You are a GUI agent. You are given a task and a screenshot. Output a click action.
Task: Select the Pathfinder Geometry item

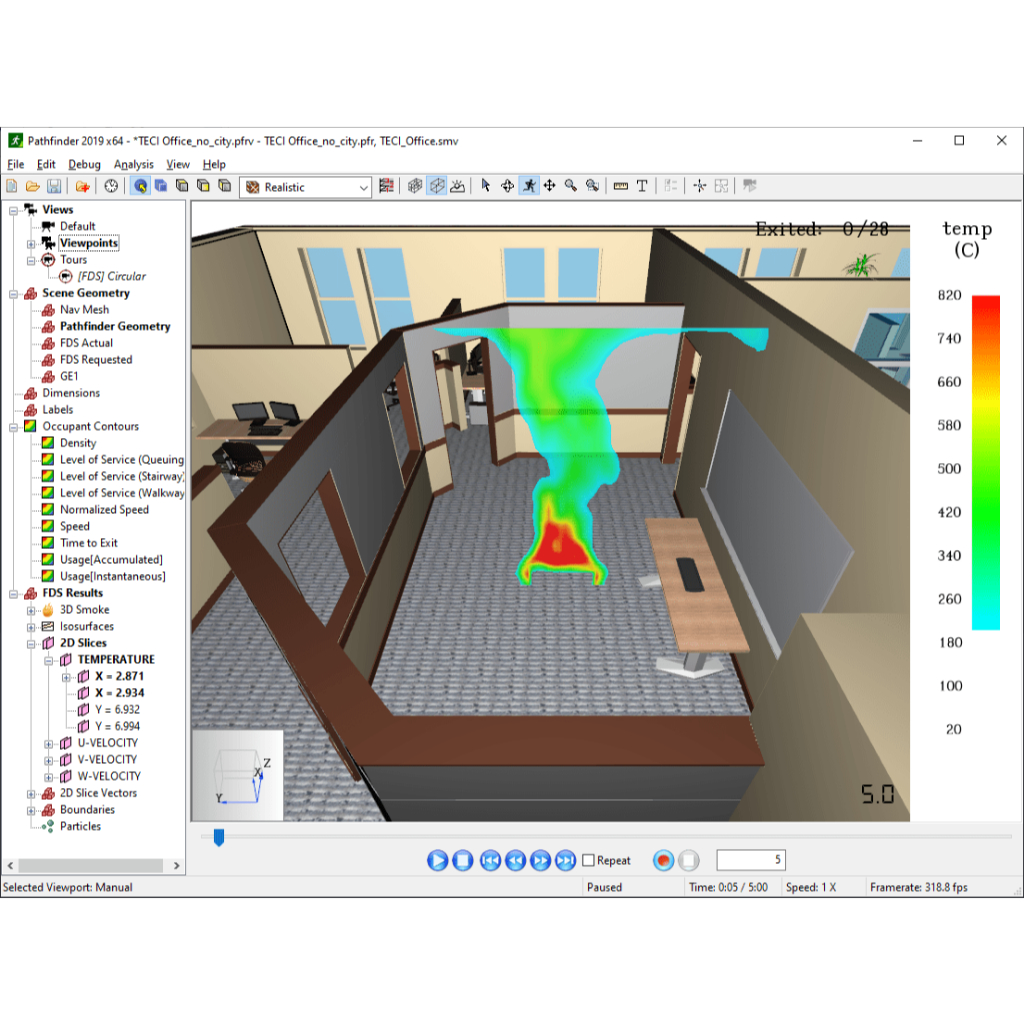115,327
